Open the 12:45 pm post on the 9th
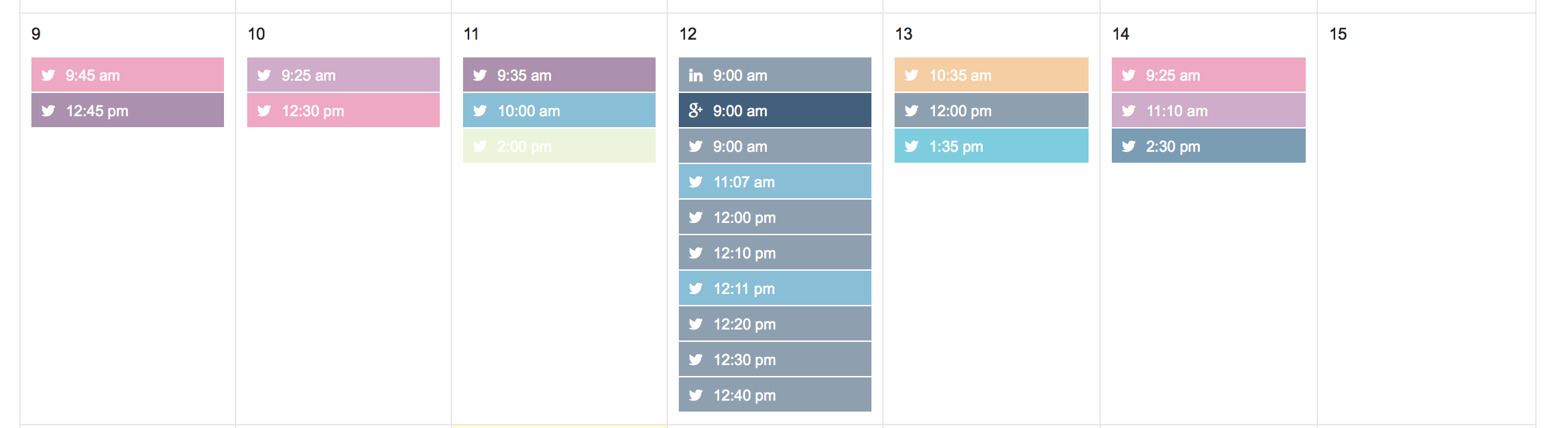 (x=128, y=111)
